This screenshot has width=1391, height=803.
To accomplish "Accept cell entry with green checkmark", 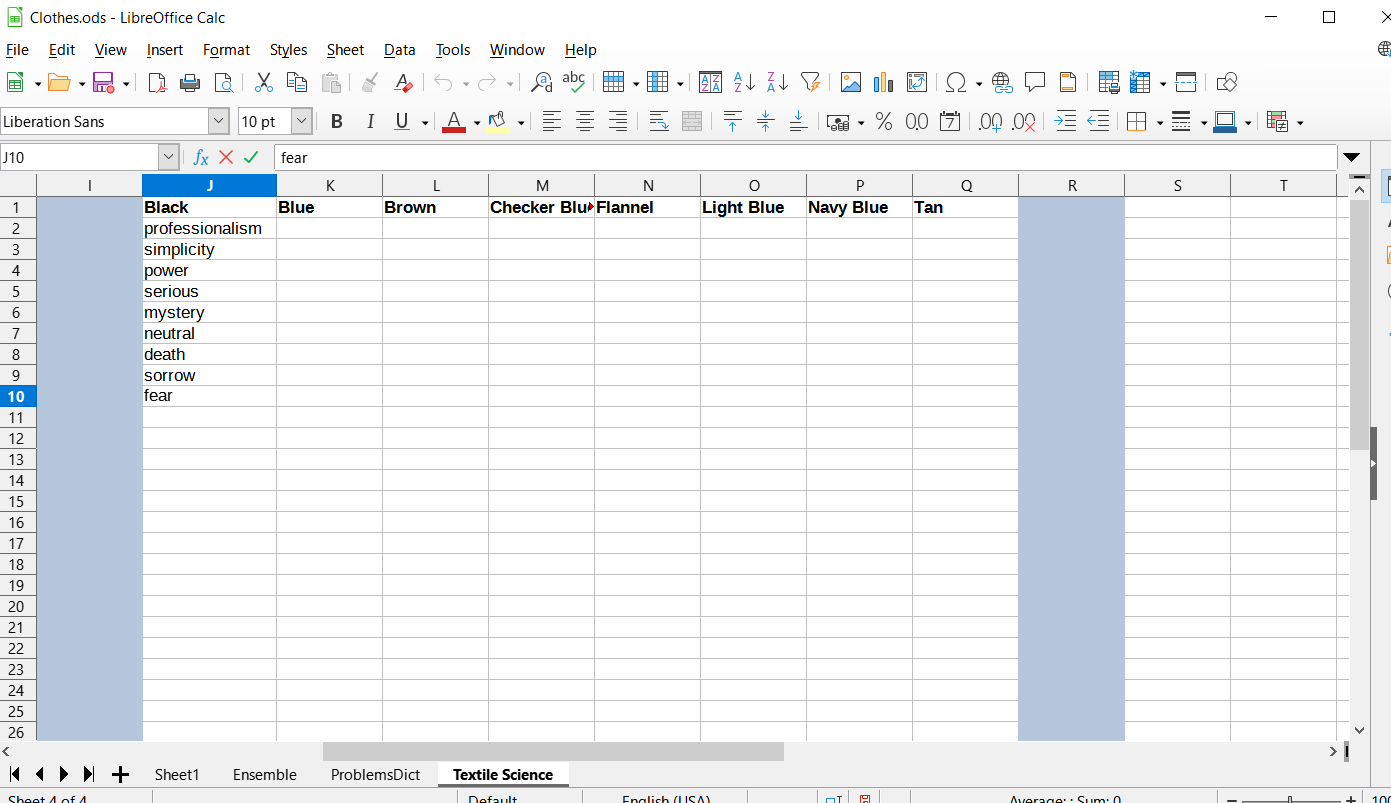I will (x=251, y=158).
